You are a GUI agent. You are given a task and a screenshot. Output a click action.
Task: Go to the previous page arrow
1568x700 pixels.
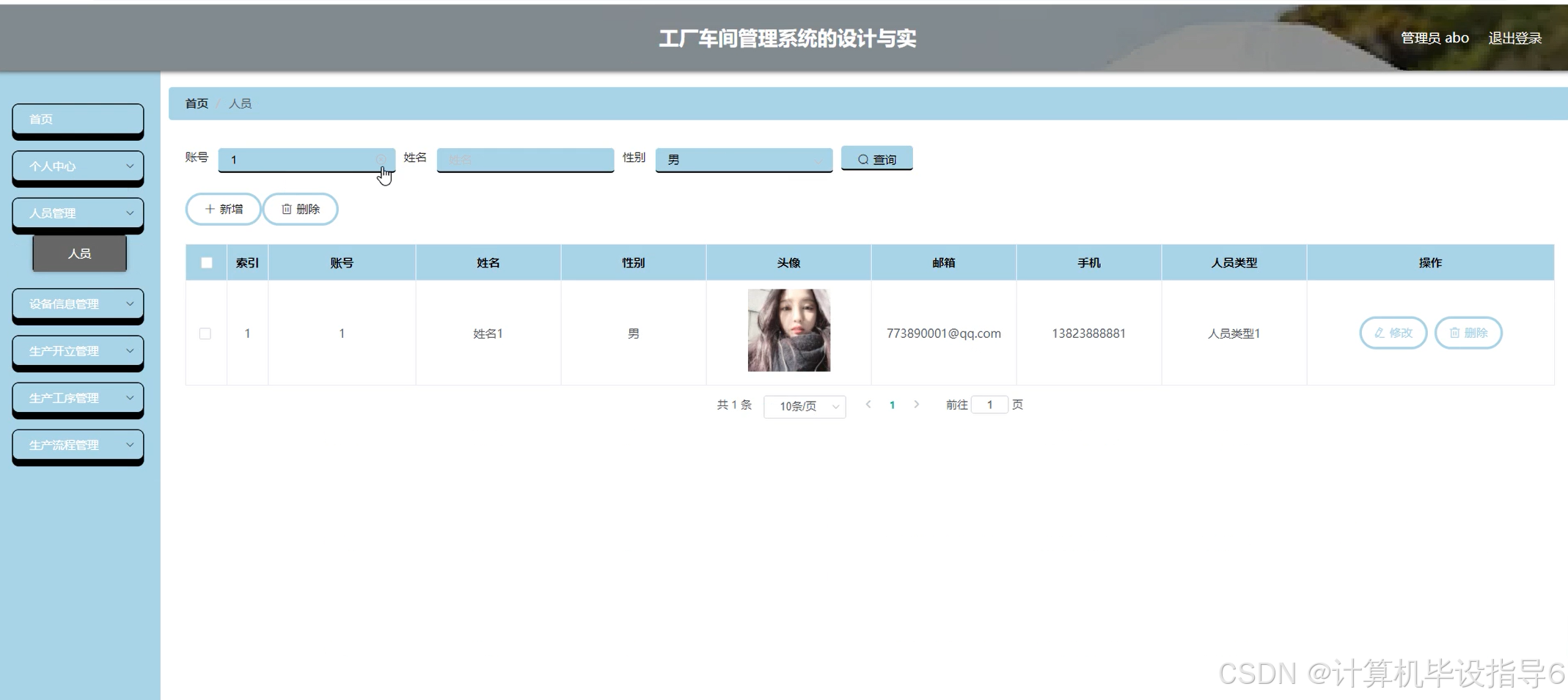868,405
